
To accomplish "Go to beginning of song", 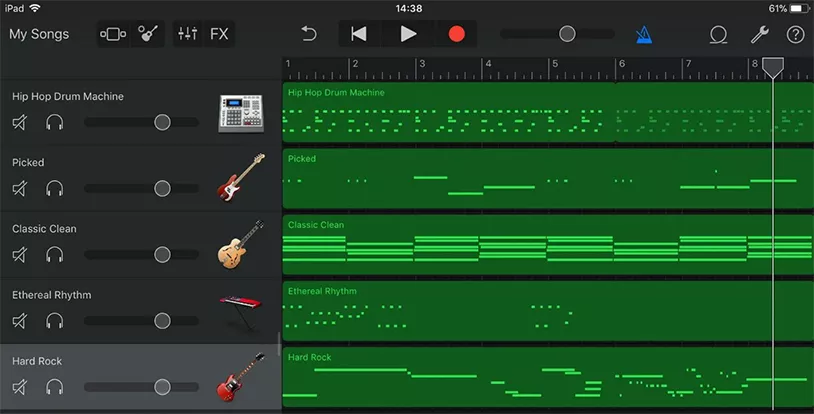I will [359, 34].
